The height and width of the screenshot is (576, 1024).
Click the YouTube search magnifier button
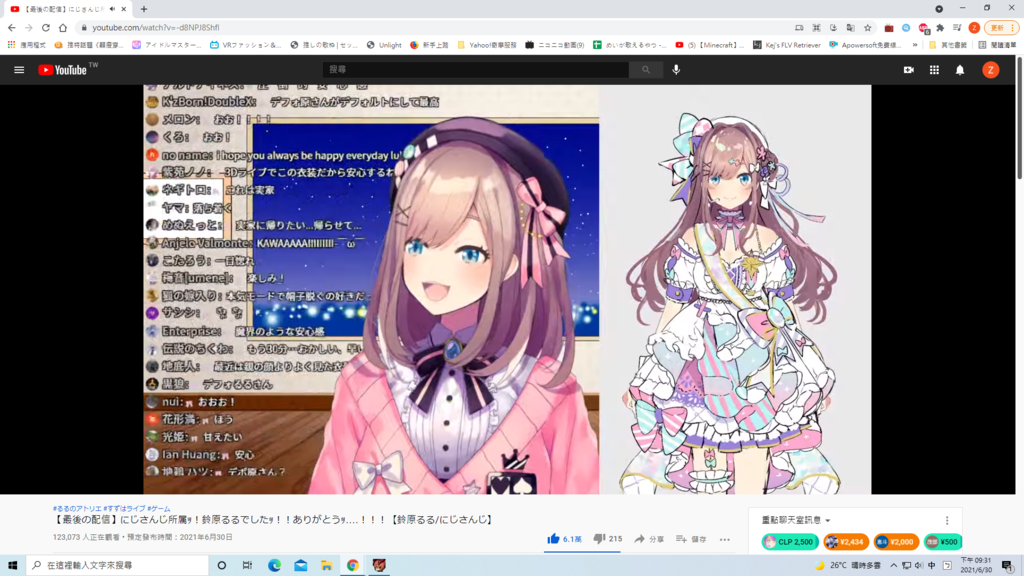645,69
